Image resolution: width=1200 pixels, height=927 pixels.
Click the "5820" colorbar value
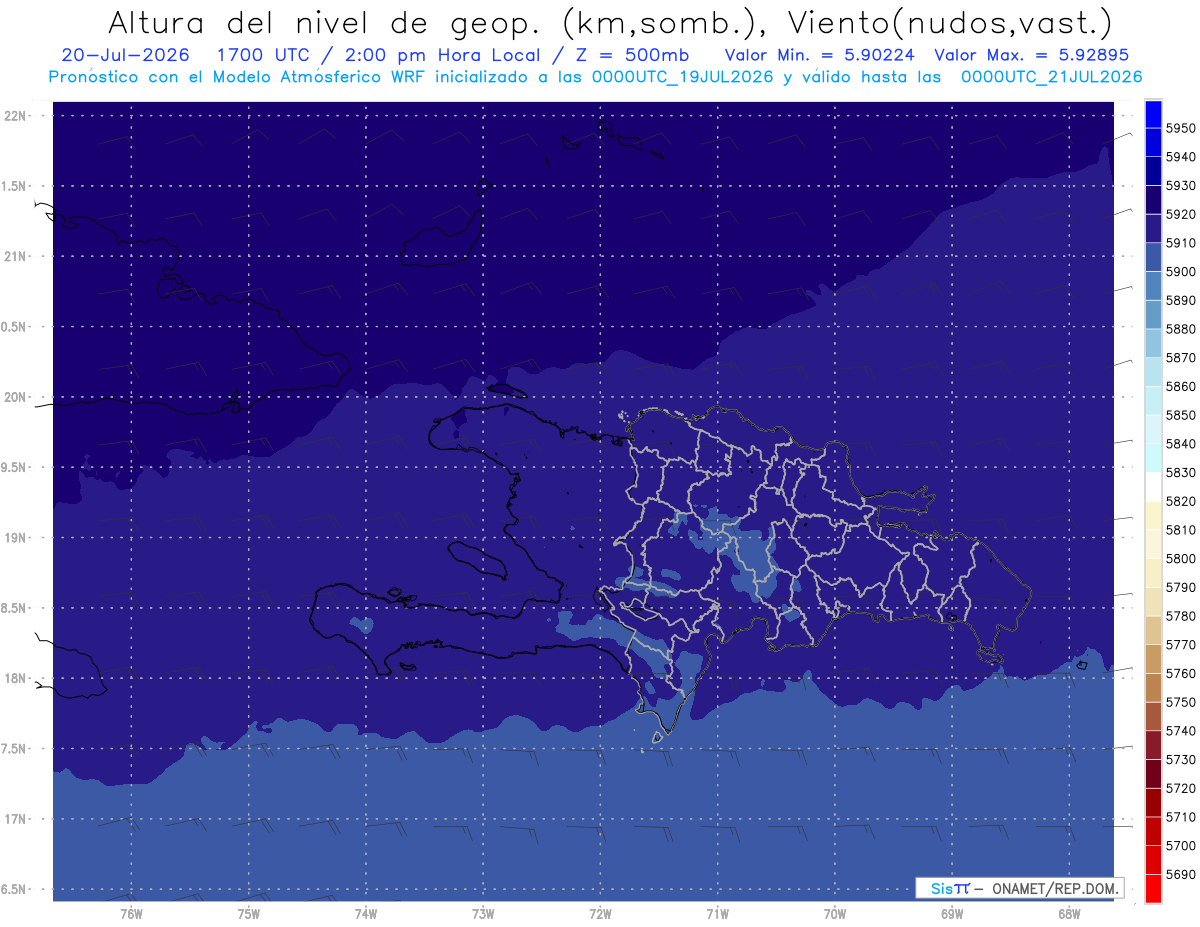click(1181, 501)
